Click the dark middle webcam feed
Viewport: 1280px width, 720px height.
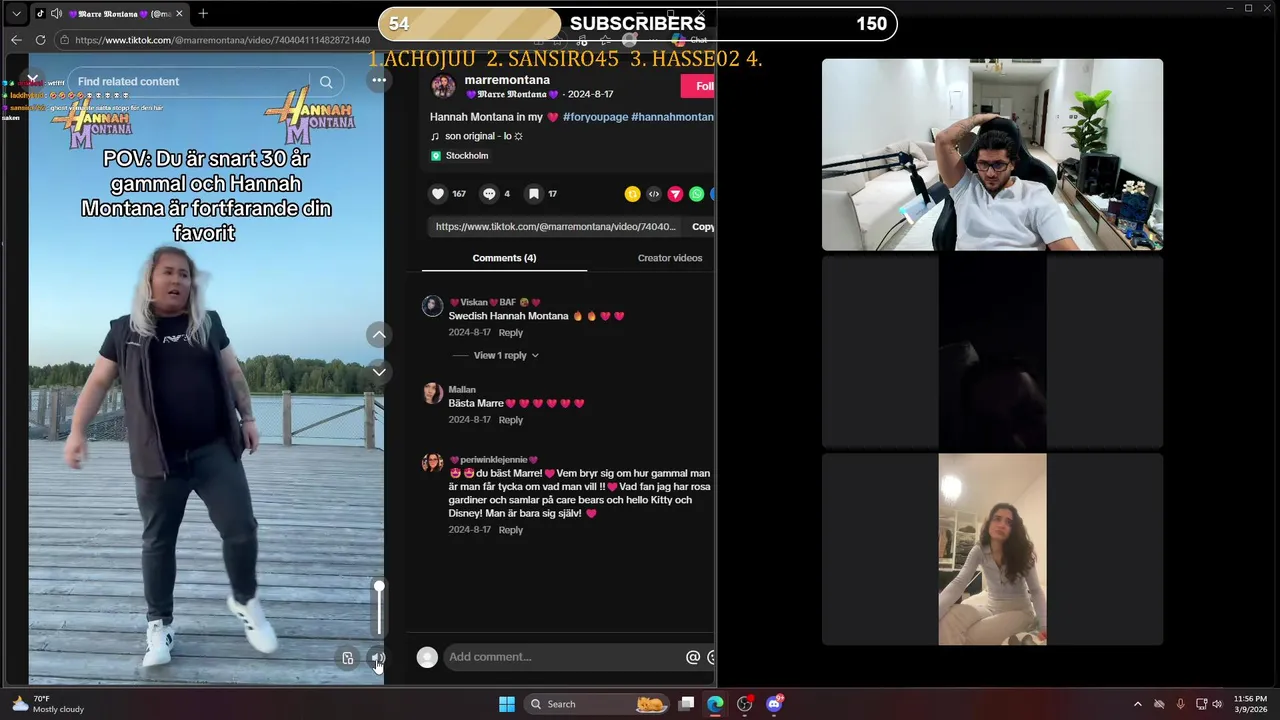tap(992, 352)
